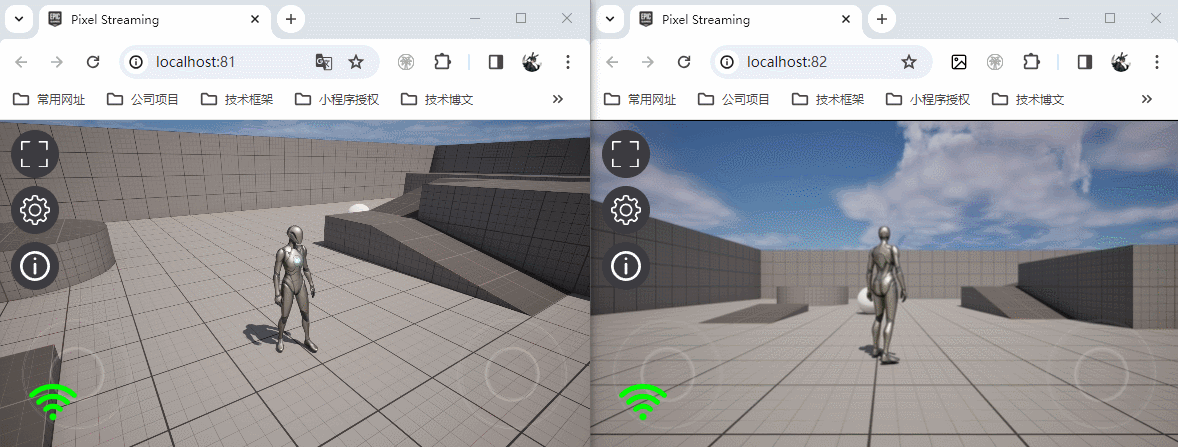
Task: Toggle side panel in left browser window
Action: [x=496, y=62]
